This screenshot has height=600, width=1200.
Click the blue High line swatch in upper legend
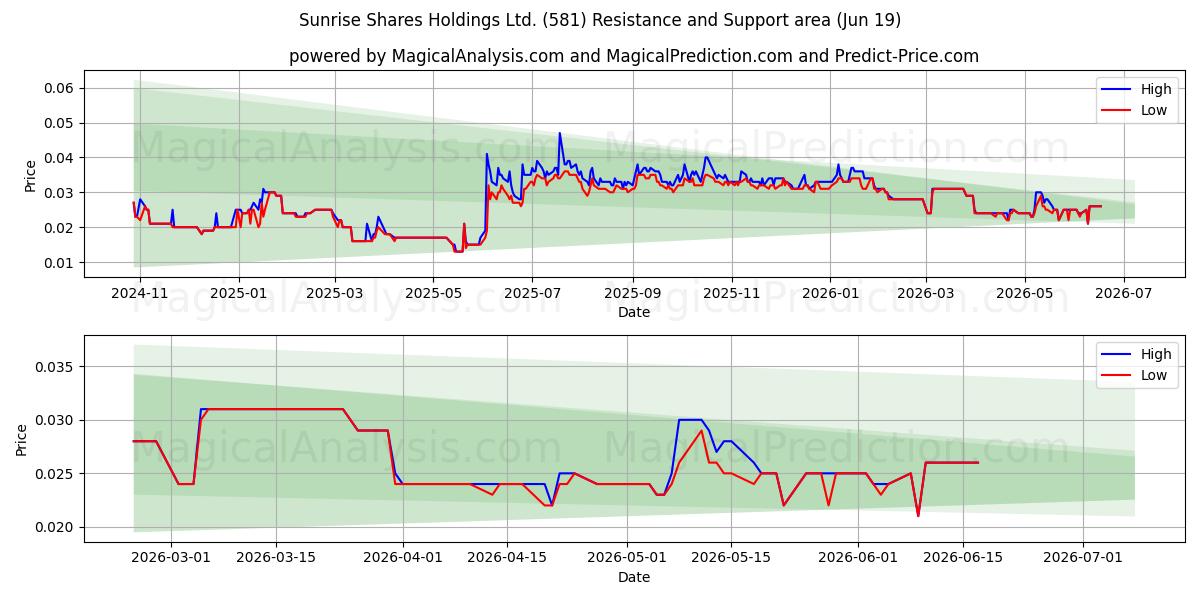pyautogui.click(x=1117, y=90)
